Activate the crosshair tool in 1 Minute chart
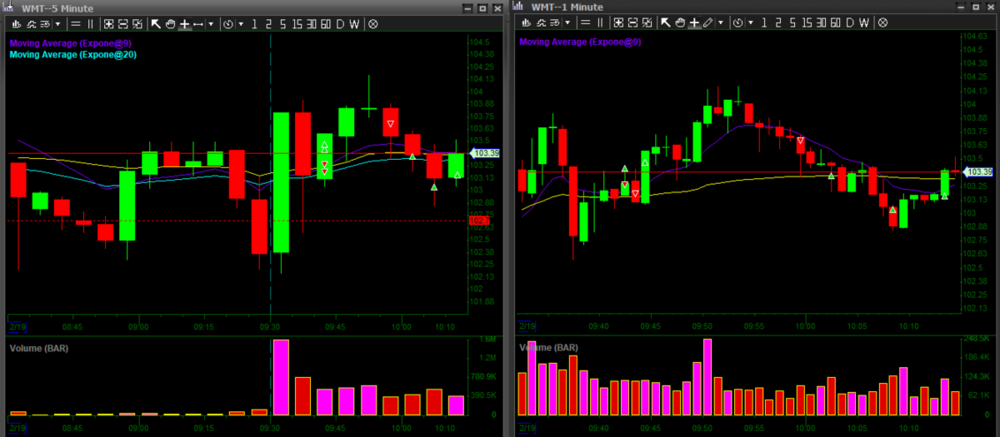Screen dimensions: 1000x437 tap(693, 22)
